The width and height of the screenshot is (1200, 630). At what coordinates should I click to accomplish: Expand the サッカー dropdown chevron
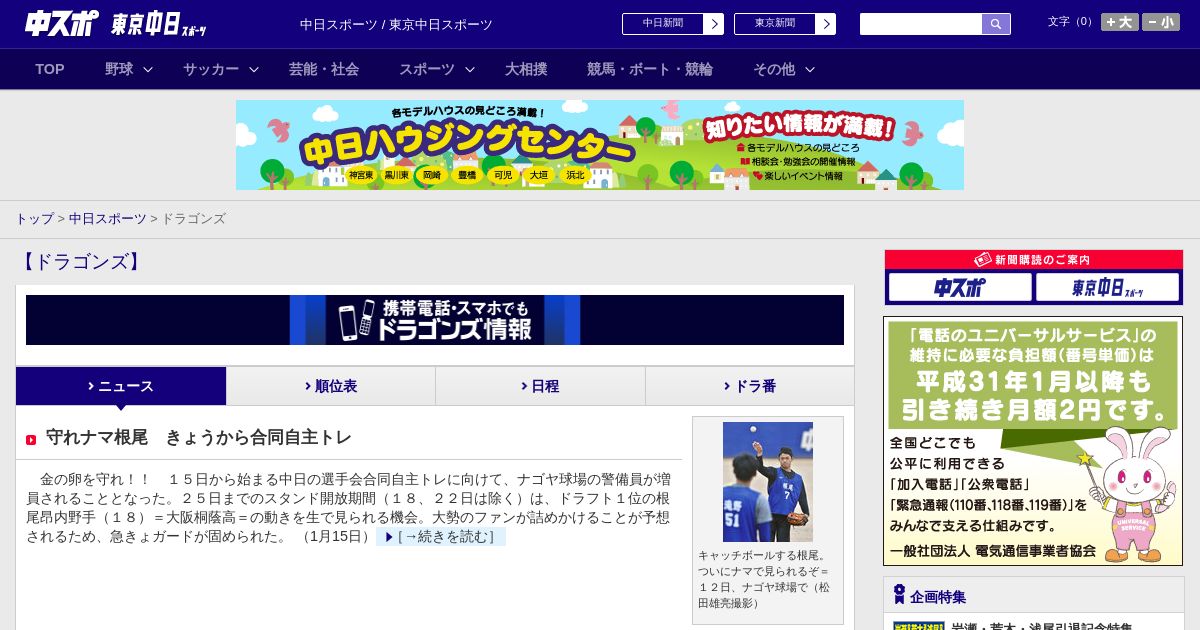coord(254,69)
